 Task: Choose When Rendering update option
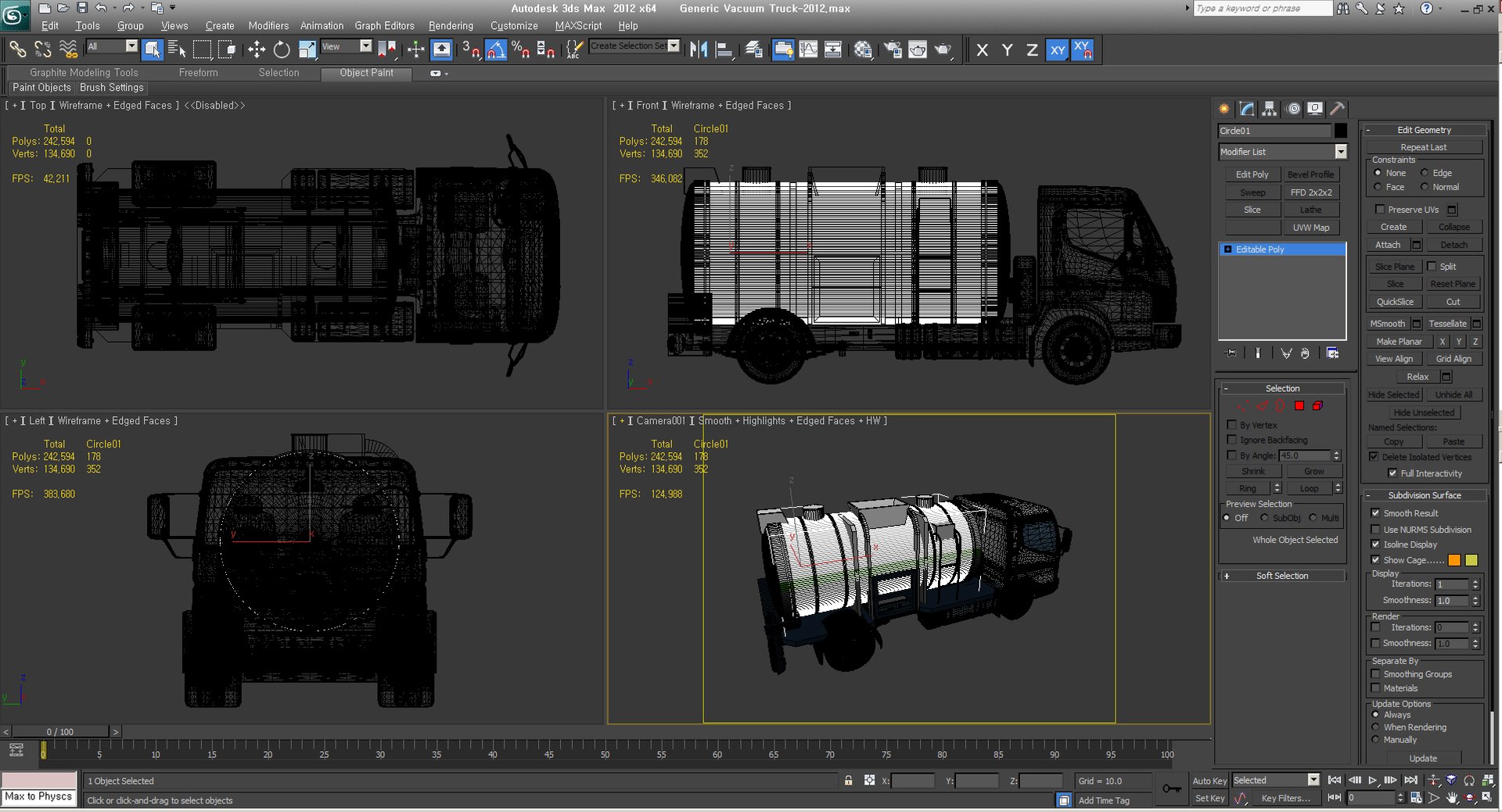[x=1375, y=727]
